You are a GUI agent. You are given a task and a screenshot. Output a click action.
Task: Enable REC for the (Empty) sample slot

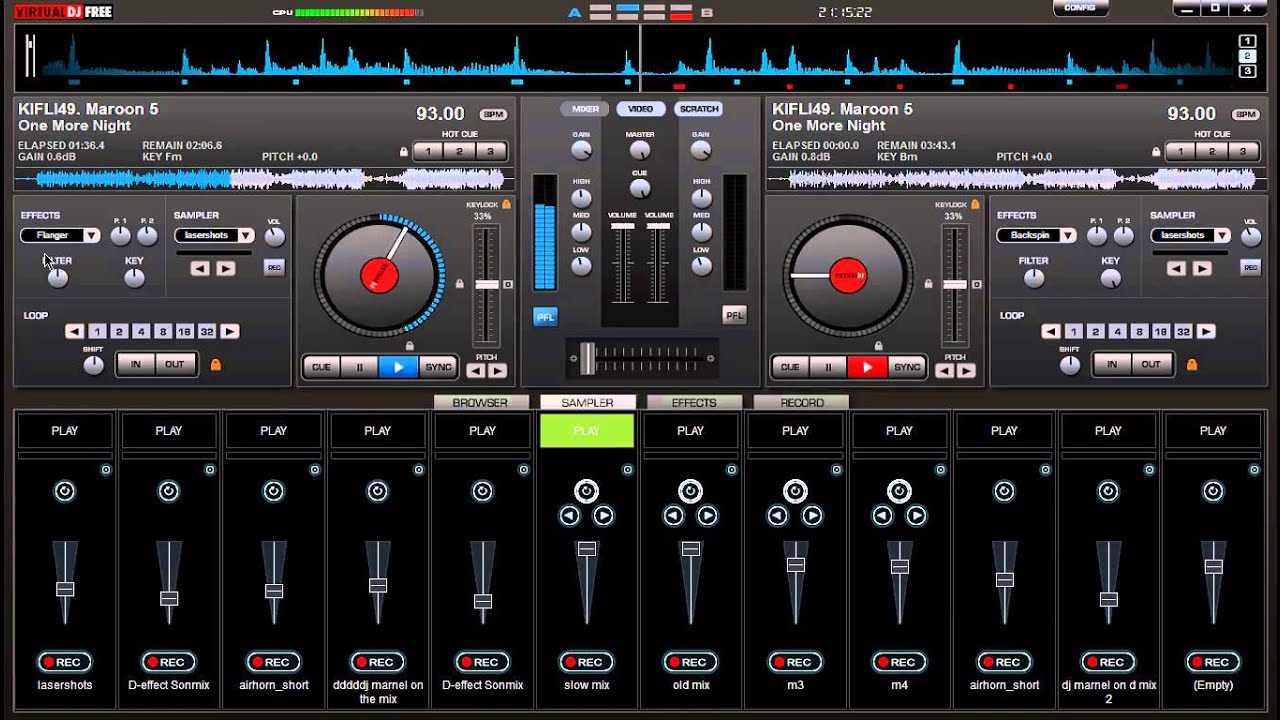(x=1212, y=662)
